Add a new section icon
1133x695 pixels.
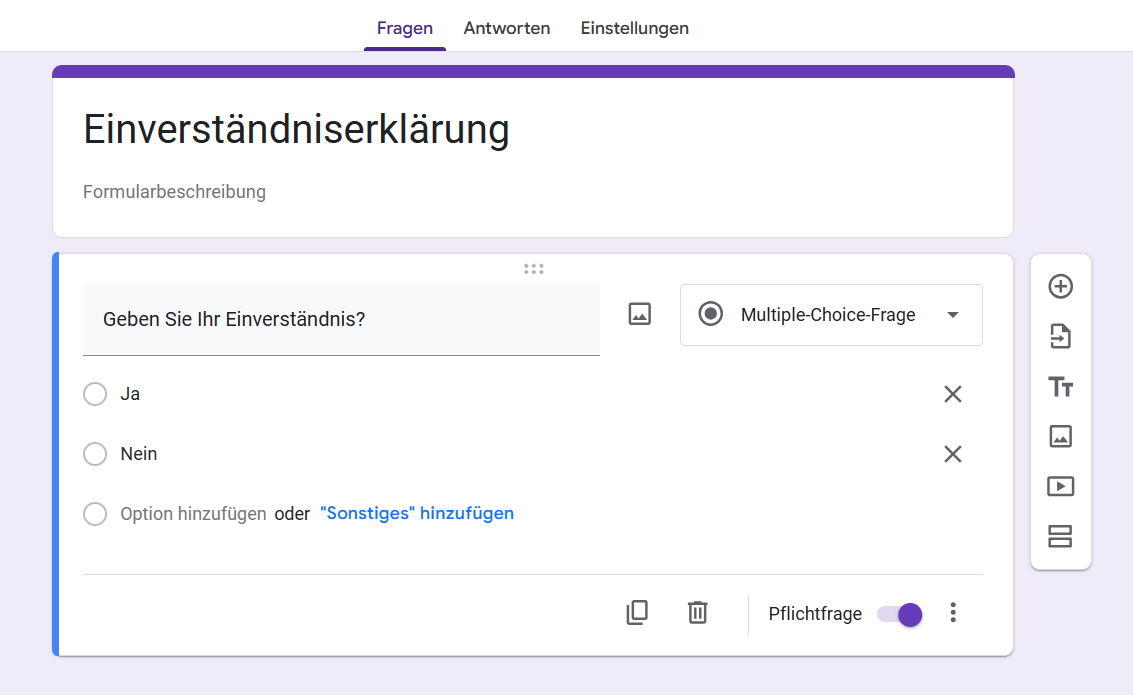(1060, 537)
